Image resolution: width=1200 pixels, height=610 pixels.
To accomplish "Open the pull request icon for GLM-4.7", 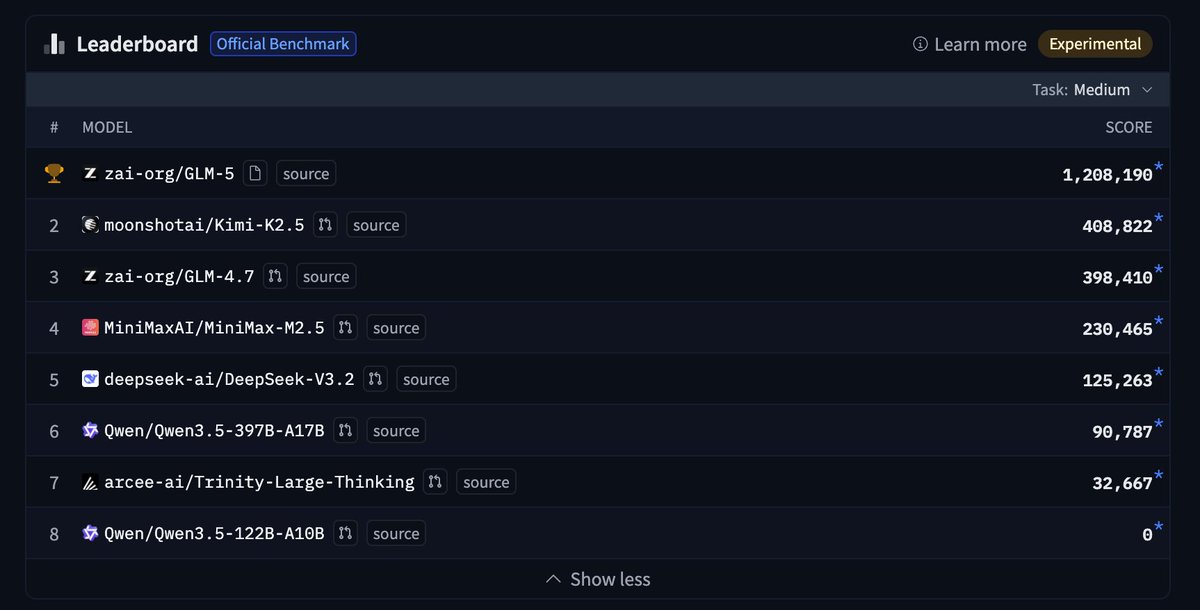I will coord(275,277).
